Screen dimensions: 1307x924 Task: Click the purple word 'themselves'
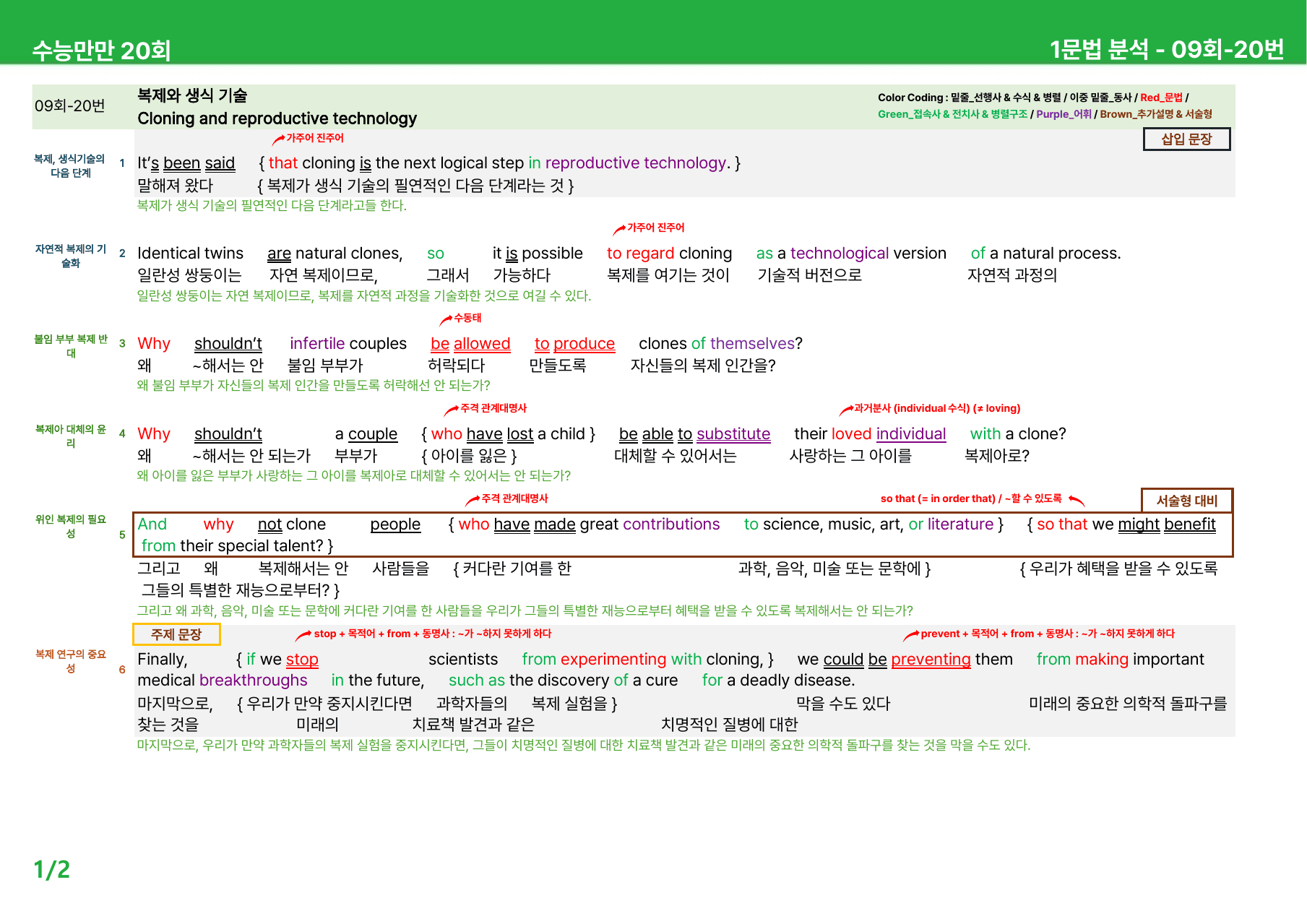click(x=752, y=344)
